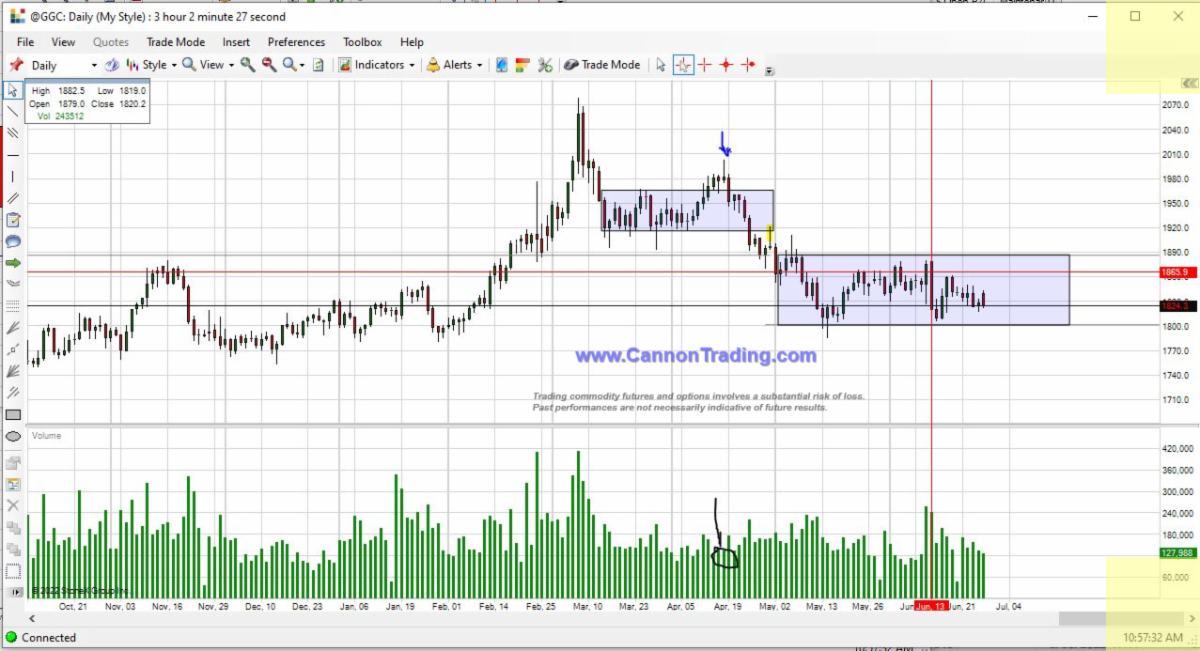This screenshot has height=651, width=1200.
Task: Expand the View zoom dropdown
Action: (x=231, y=65)
